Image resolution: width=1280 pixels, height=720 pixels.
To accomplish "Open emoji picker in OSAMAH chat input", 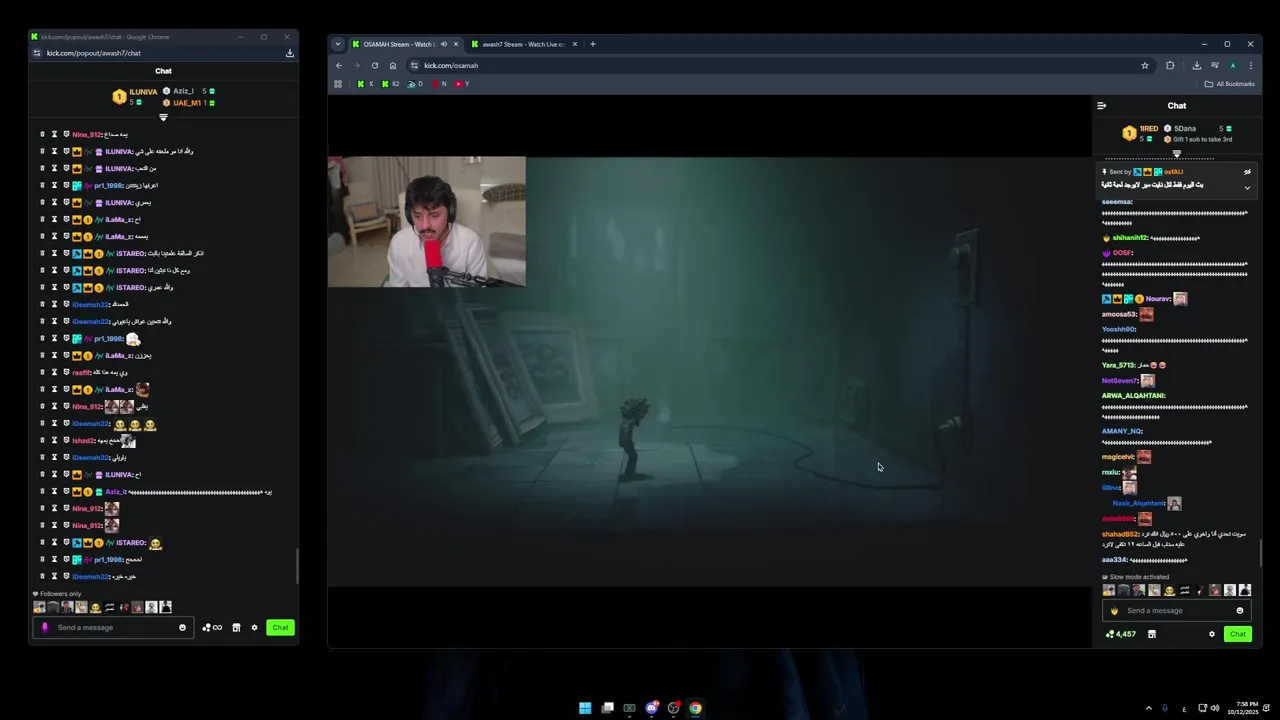I will 1240,611.
